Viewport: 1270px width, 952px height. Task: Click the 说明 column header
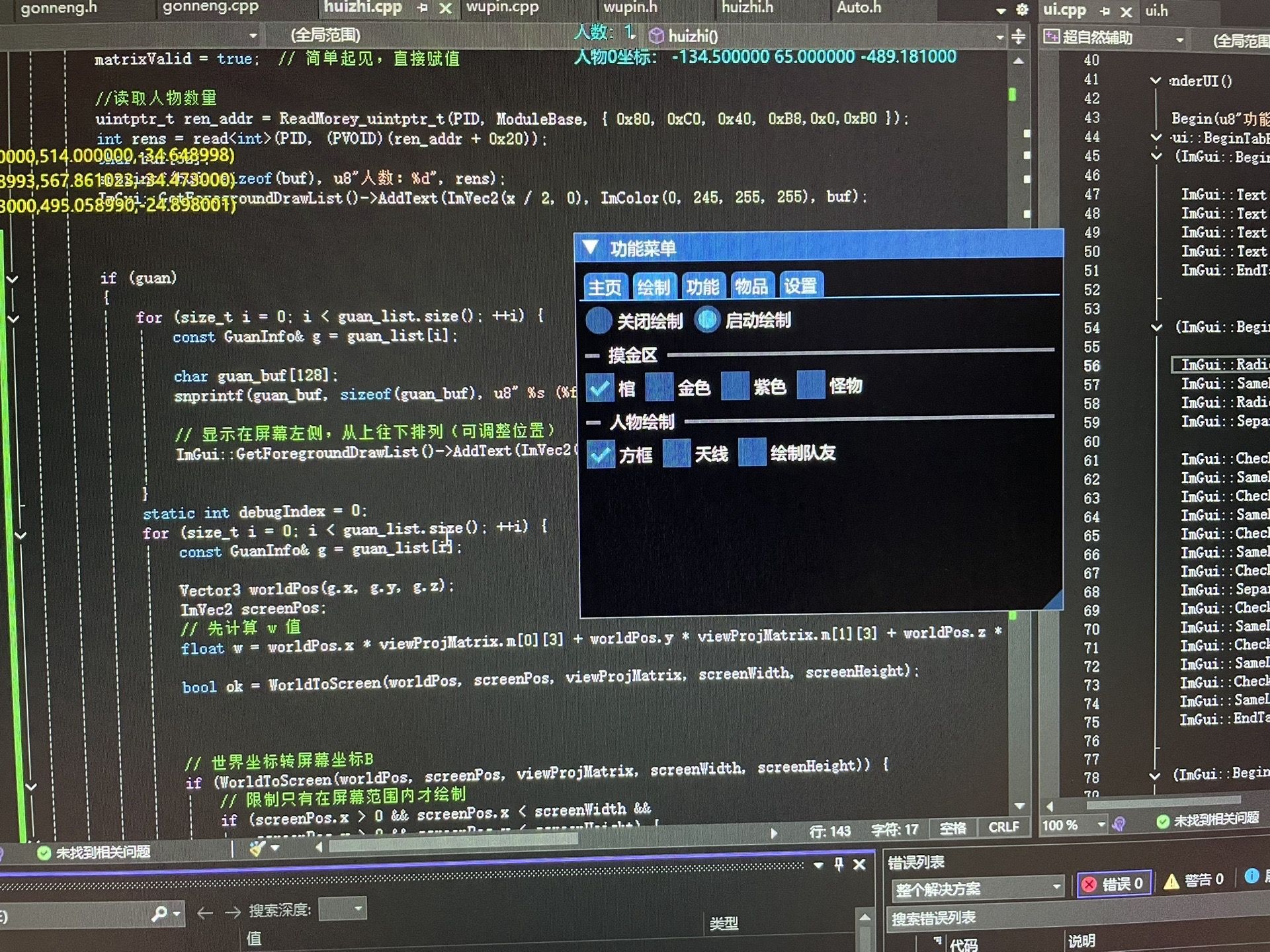[x=1081, y=940]
